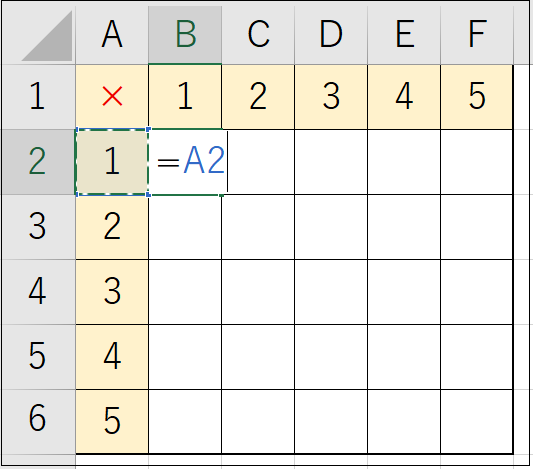Select column F header

tap(477, 35)
